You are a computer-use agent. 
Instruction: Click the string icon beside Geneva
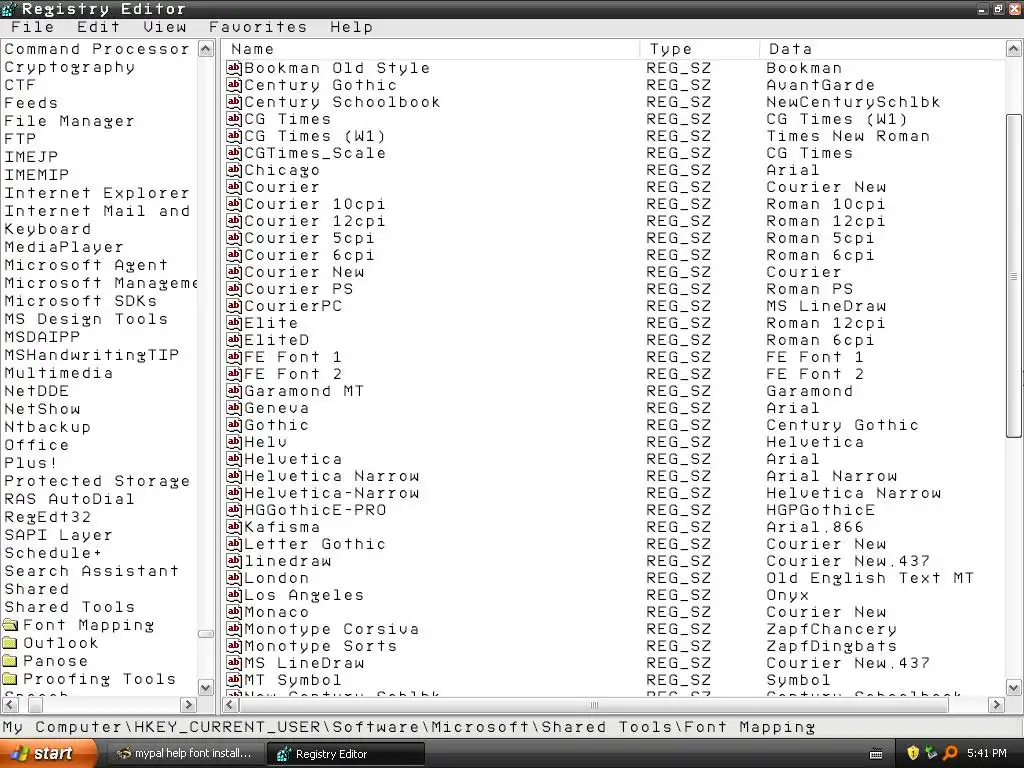[x=234, y=407]
